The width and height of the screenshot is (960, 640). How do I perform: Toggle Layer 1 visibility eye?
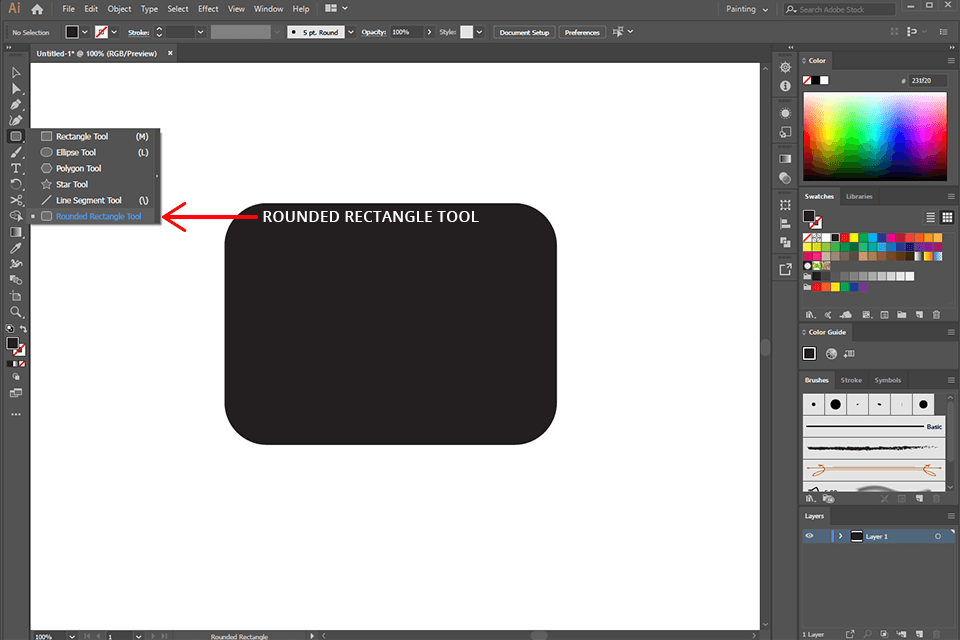pyautogui.click(x=810, y=536)
